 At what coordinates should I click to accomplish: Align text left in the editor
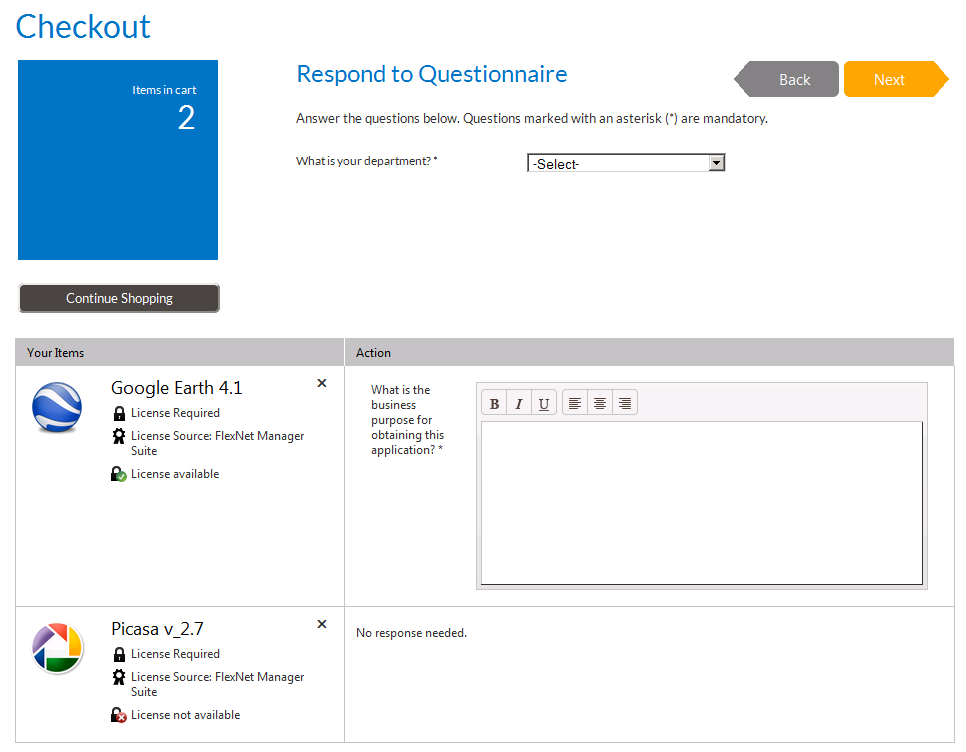pyautogui.click(x=575, y=404)
